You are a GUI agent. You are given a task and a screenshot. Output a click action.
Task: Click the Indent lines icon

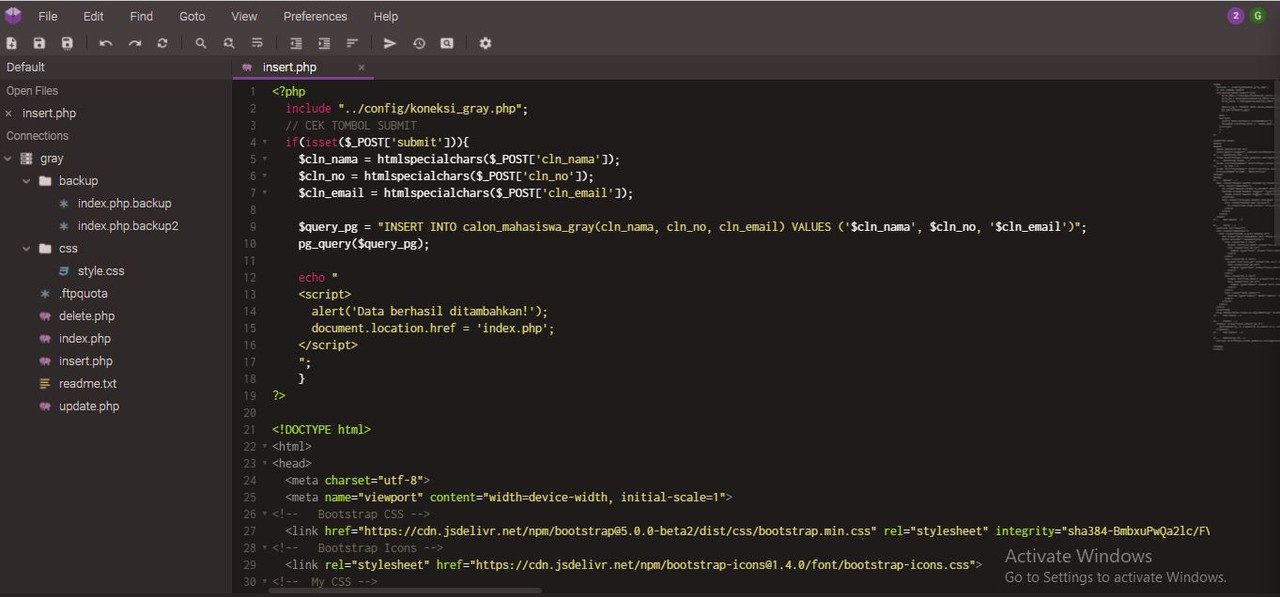324,43
